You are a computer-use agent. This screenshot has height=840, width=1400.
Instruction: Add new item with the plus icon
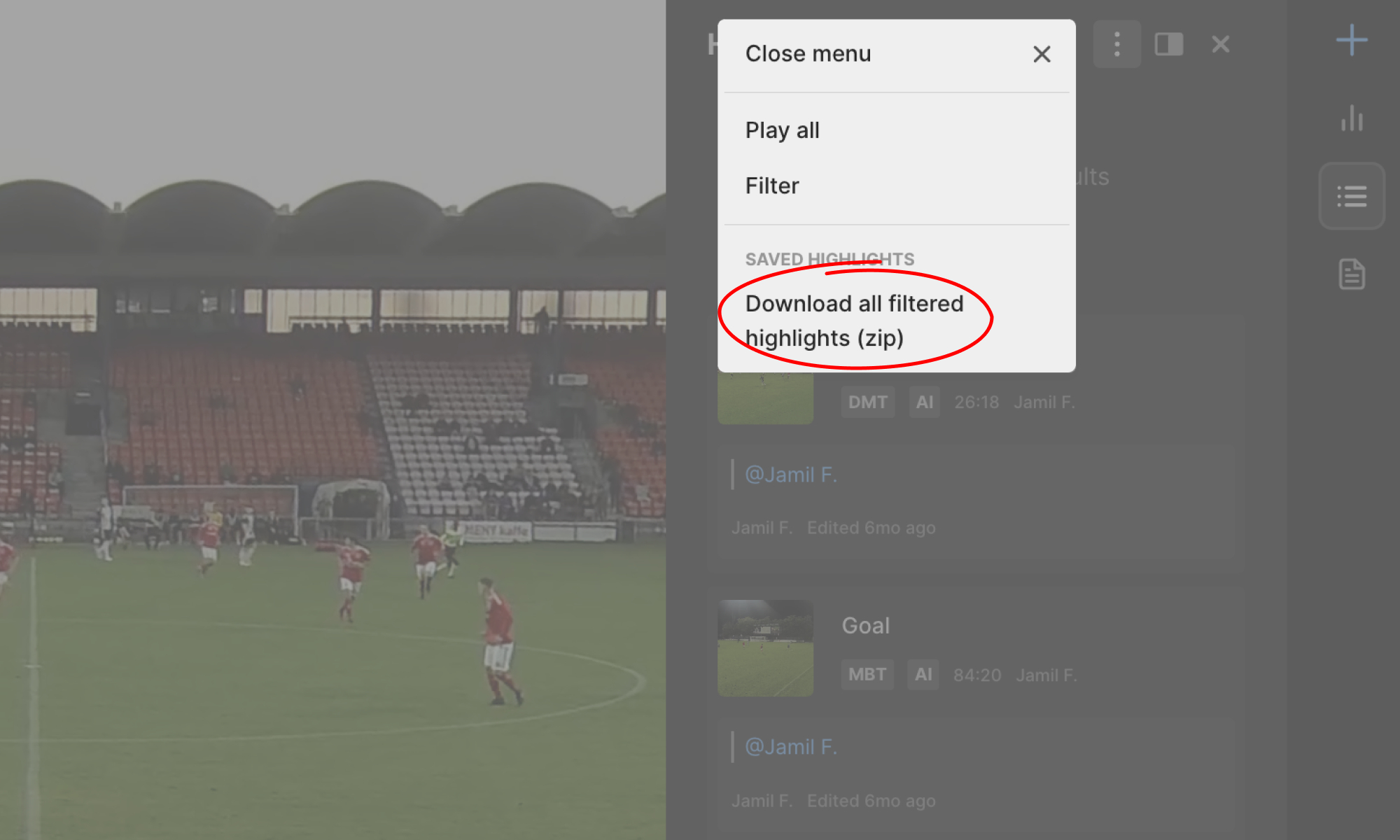pyautogui.click(x=1352, y=40)
